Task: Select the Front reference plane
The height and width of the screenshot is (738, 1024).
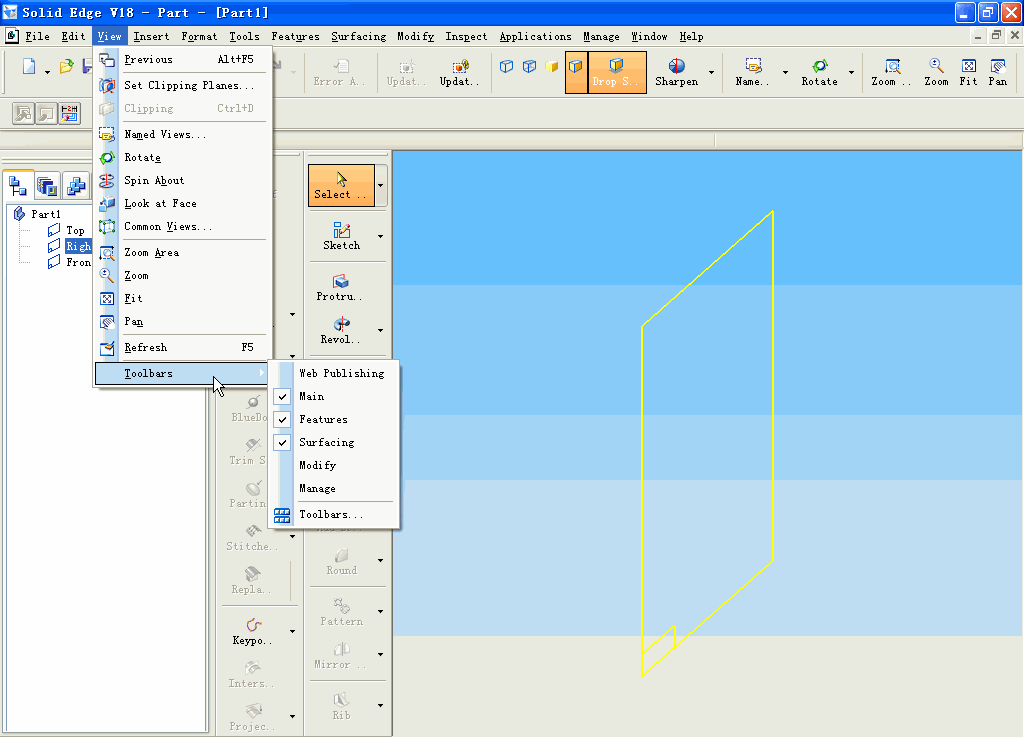Action: click(x=78, y=263)
